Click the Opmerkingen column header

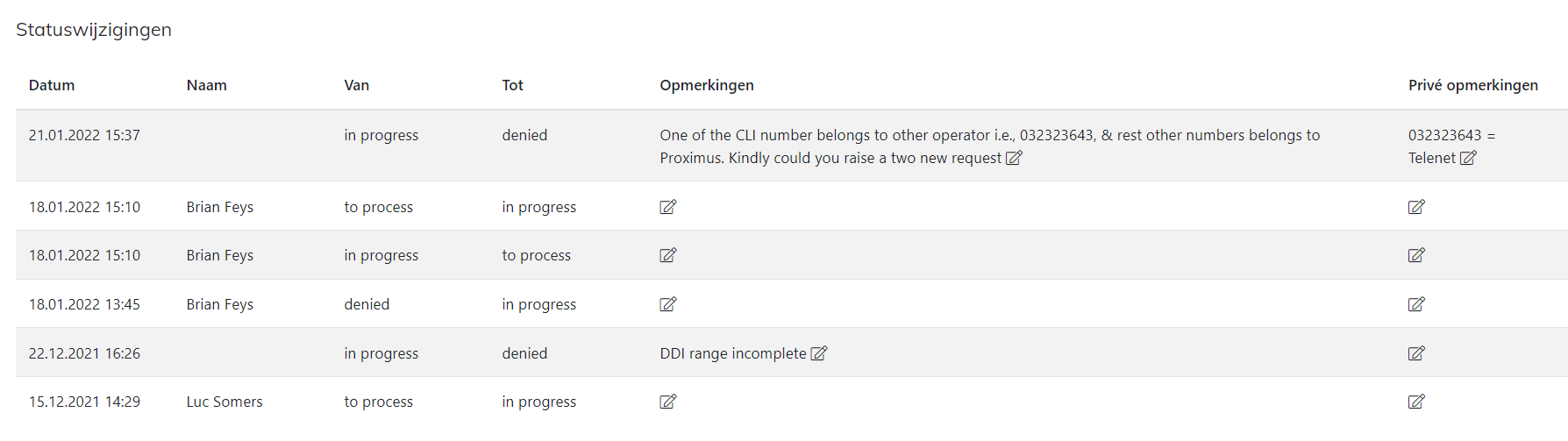click(x=707, y=85)
